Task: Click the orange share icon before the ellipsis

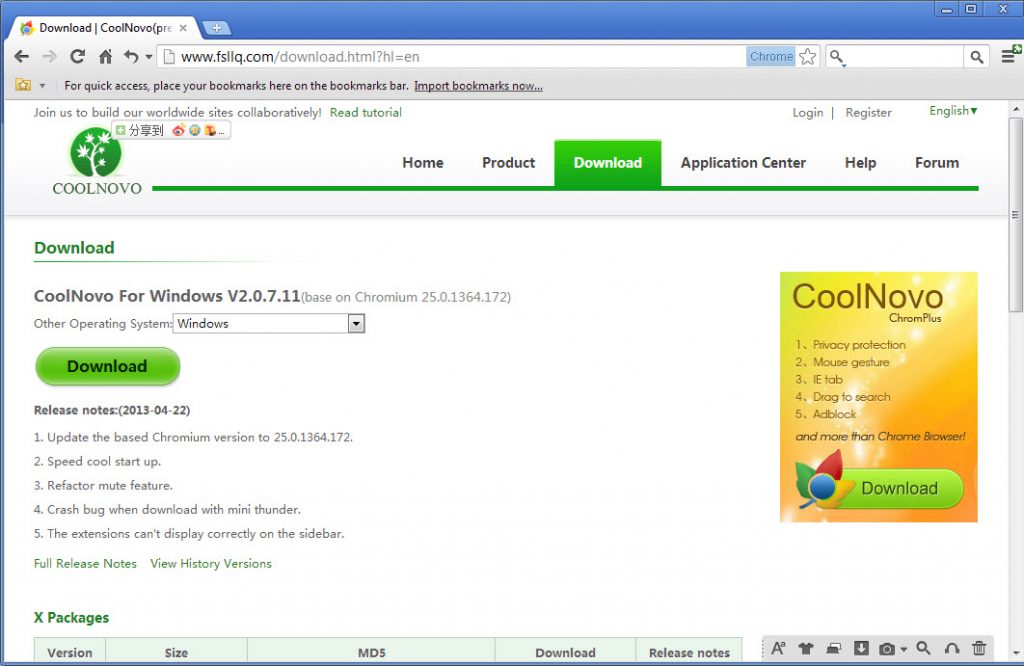Action: 210,131
